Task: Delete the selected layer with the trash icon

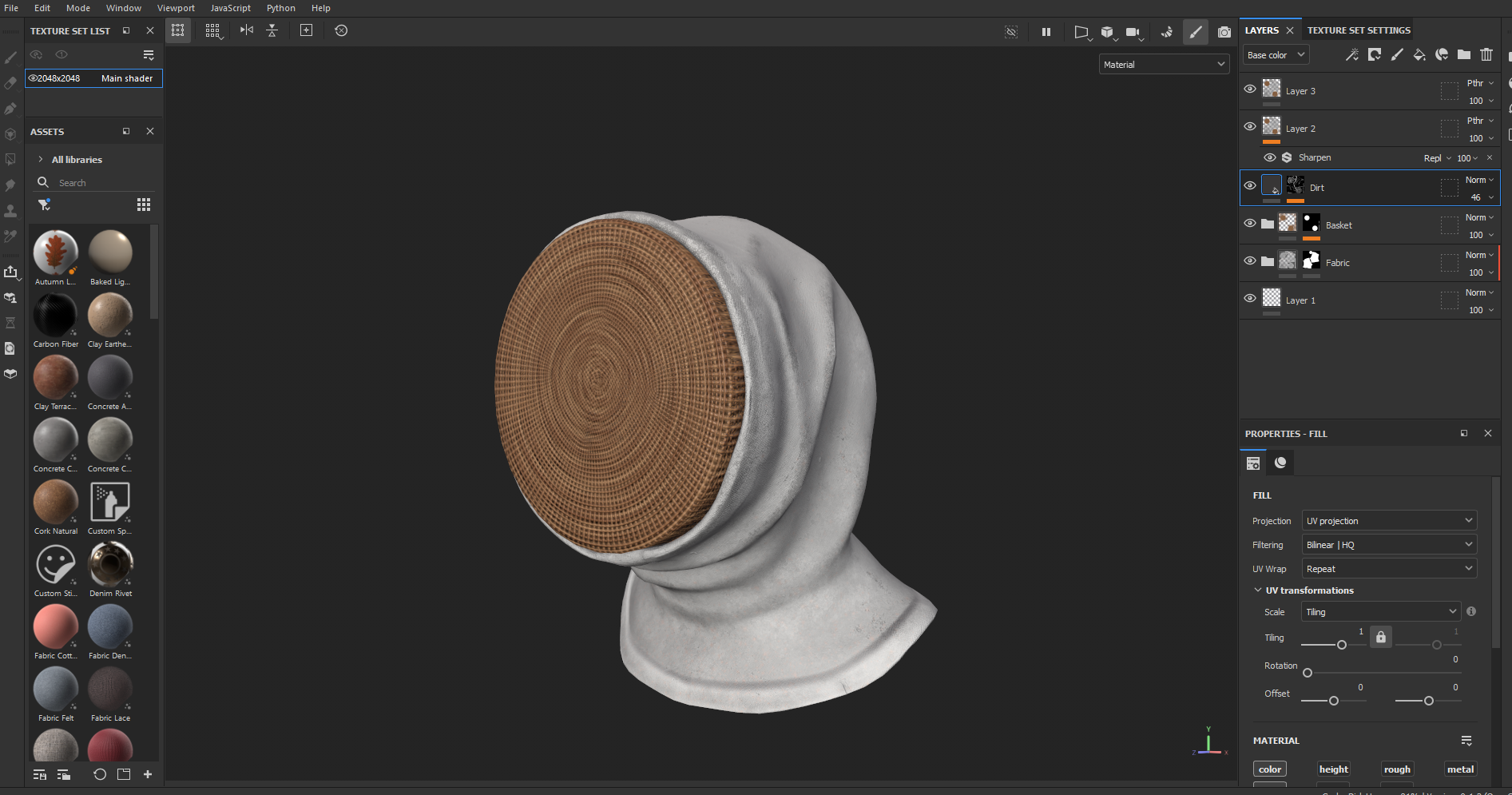Action: [x=1486, y=55]
